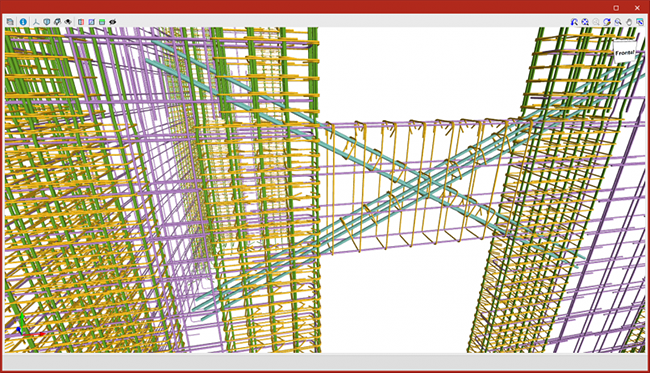
Task: Activate the orbit rotate view icon
Action: tap(607, 22)
